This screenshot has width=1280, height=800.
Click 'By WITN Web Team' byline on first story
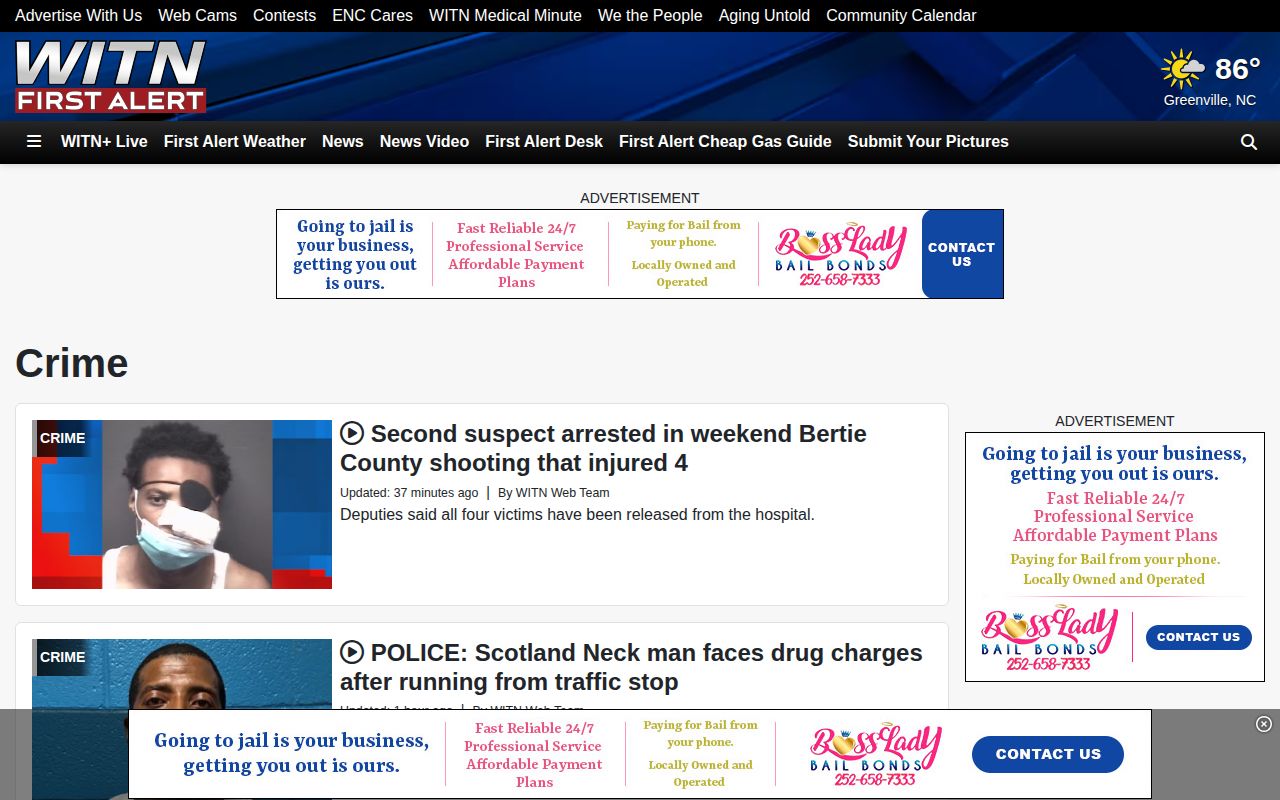coord(553,493)
